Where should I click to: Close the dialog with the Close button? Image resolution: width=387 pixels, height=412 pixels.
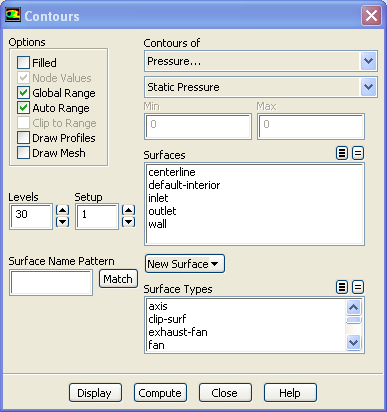[225, 393]
